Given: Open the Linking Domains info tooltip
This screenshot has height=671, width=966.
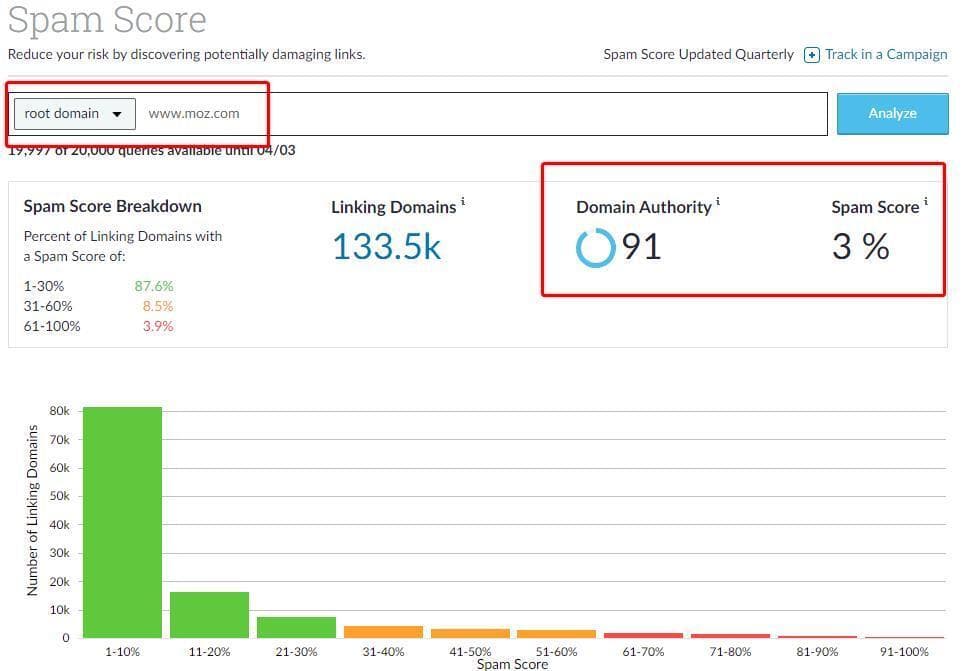Looking at the screenshot, I should pos(461,201).
